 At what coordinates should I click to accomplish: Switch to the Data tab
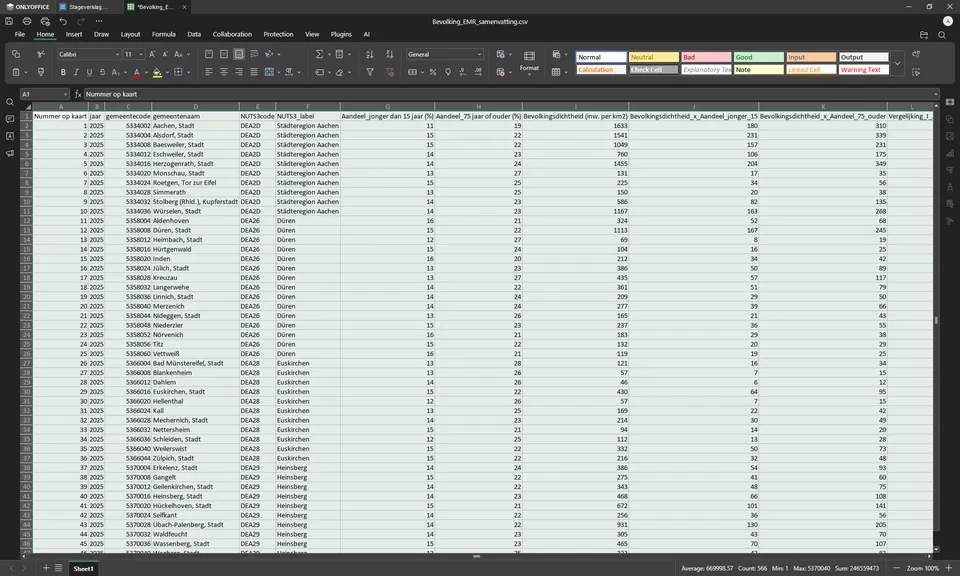[x=194, y=35]
